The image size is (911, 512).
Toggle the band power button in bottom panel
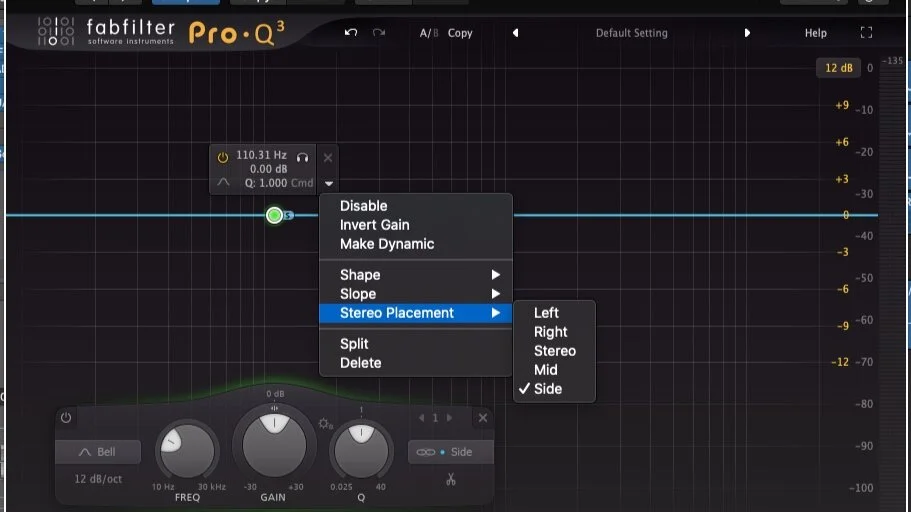pos(66,417)
